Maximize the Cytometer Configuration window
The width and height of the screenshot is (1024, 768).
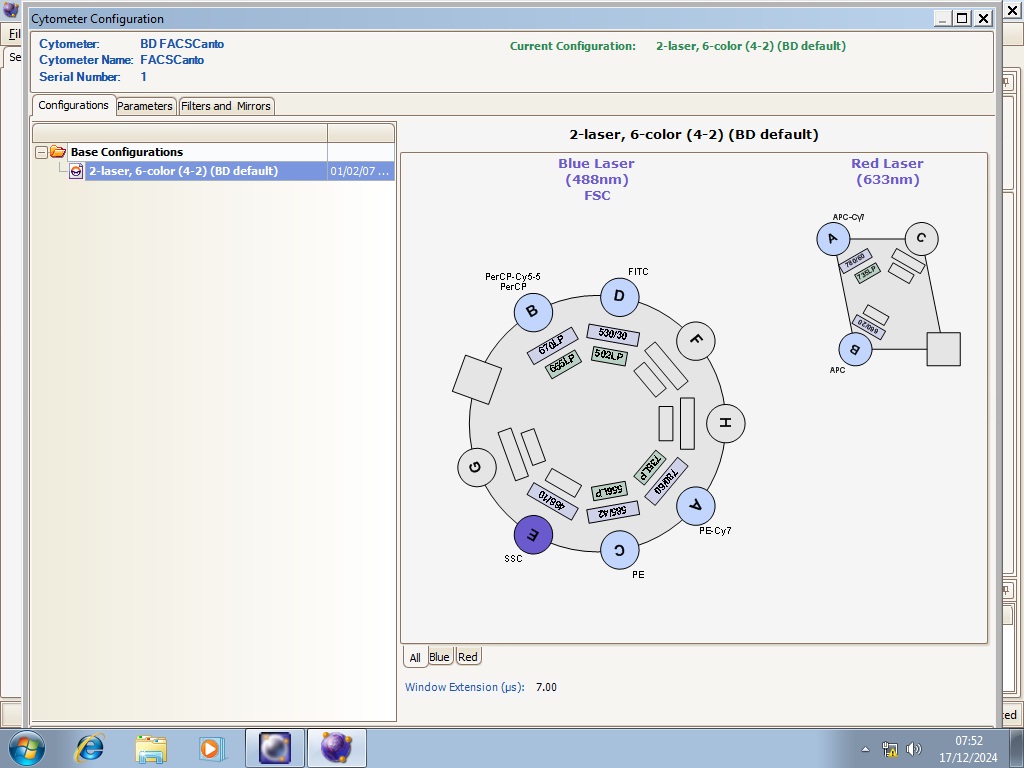(962, 18)
